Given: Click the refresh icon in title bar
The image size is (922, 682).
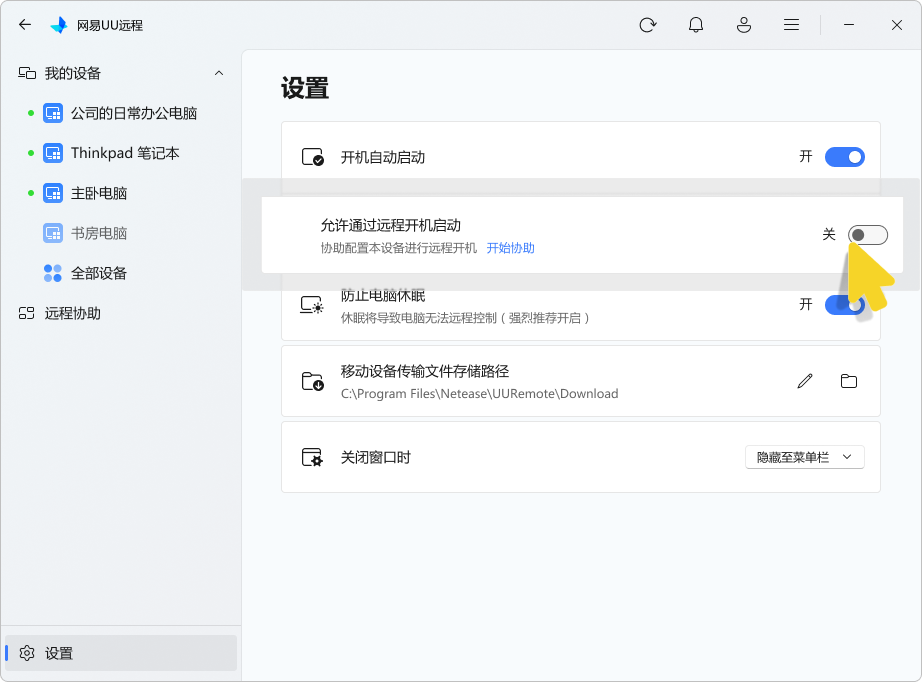Looking at the screenshot, I should pos(648,25).
